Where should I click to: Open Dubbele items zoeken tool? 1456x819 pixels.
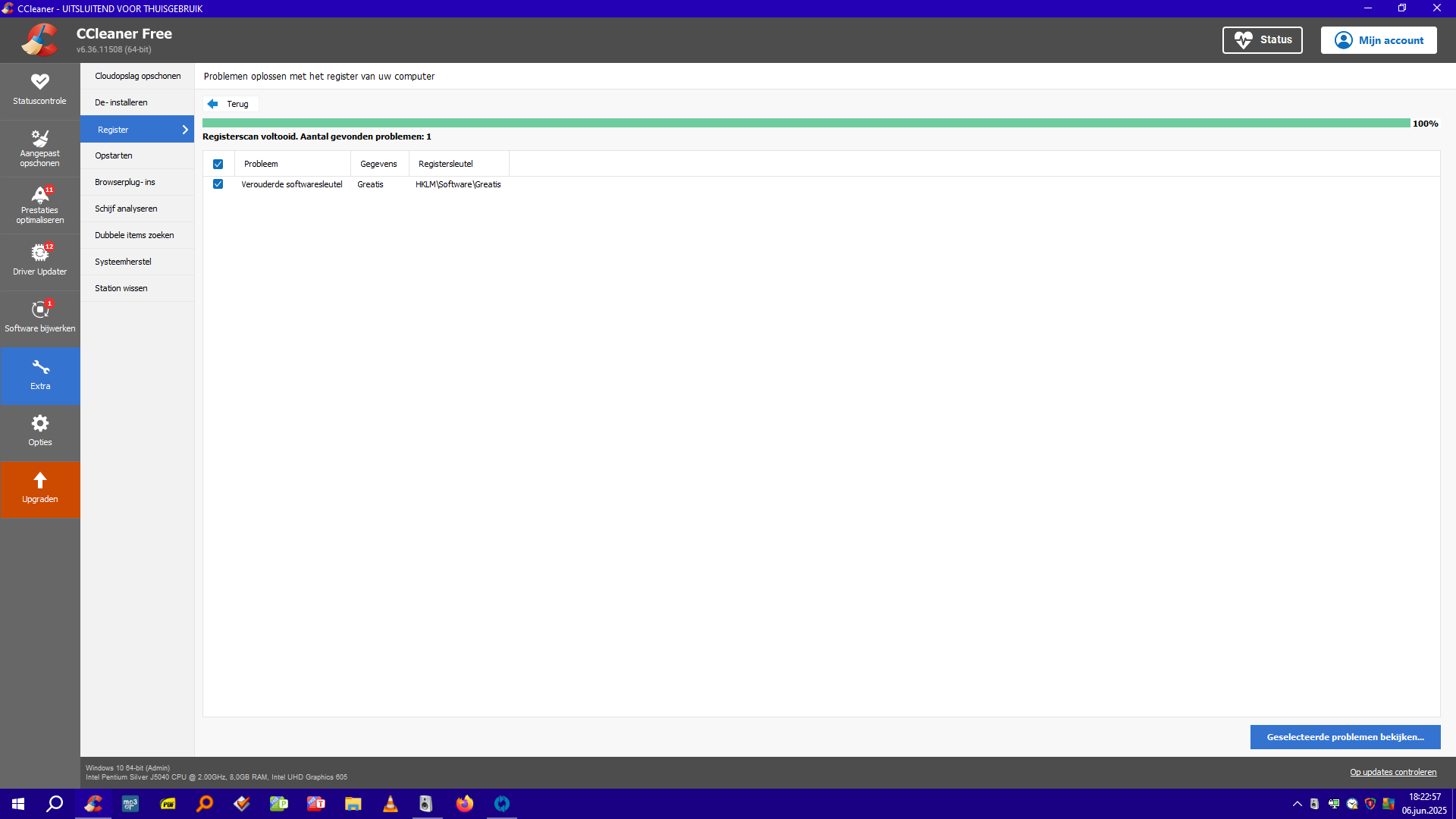point(137,235)
